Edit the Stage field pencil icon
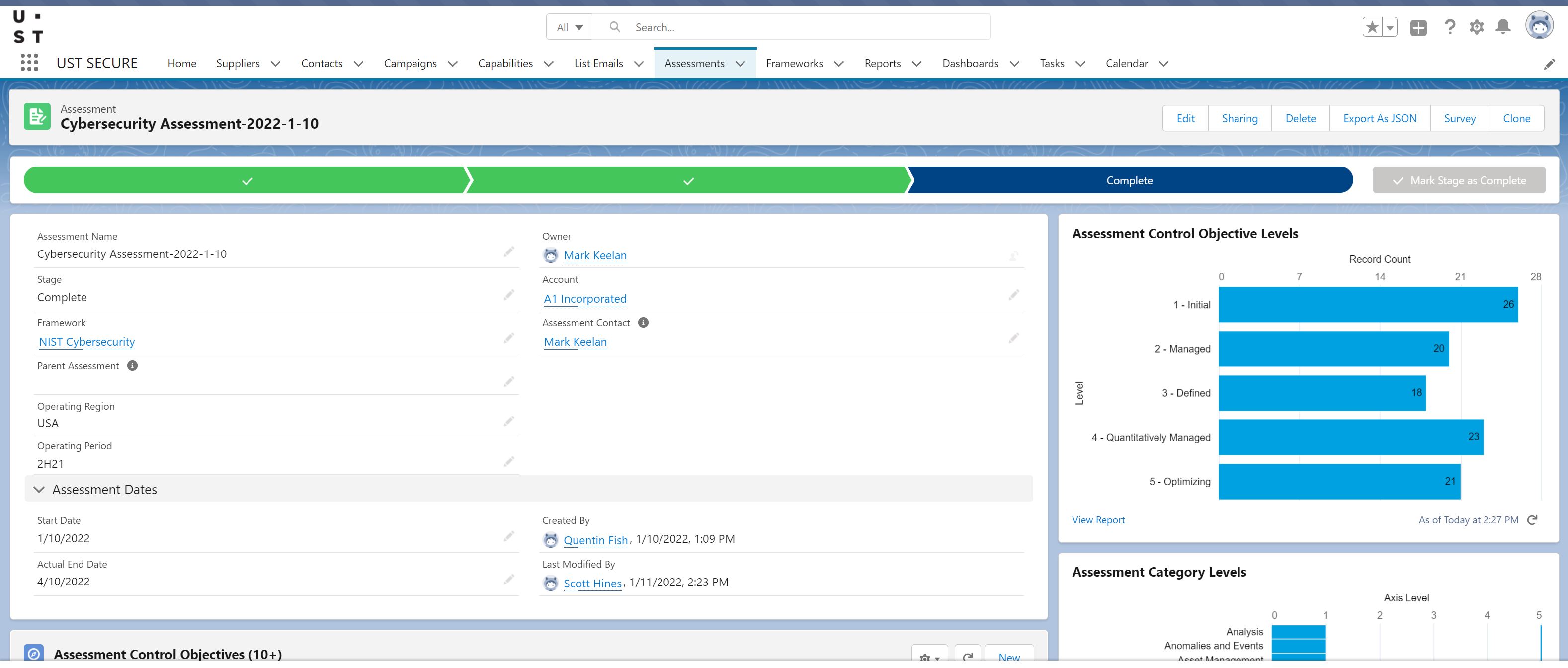Screen dimensions: 1568x668 [x=509, y=295]
